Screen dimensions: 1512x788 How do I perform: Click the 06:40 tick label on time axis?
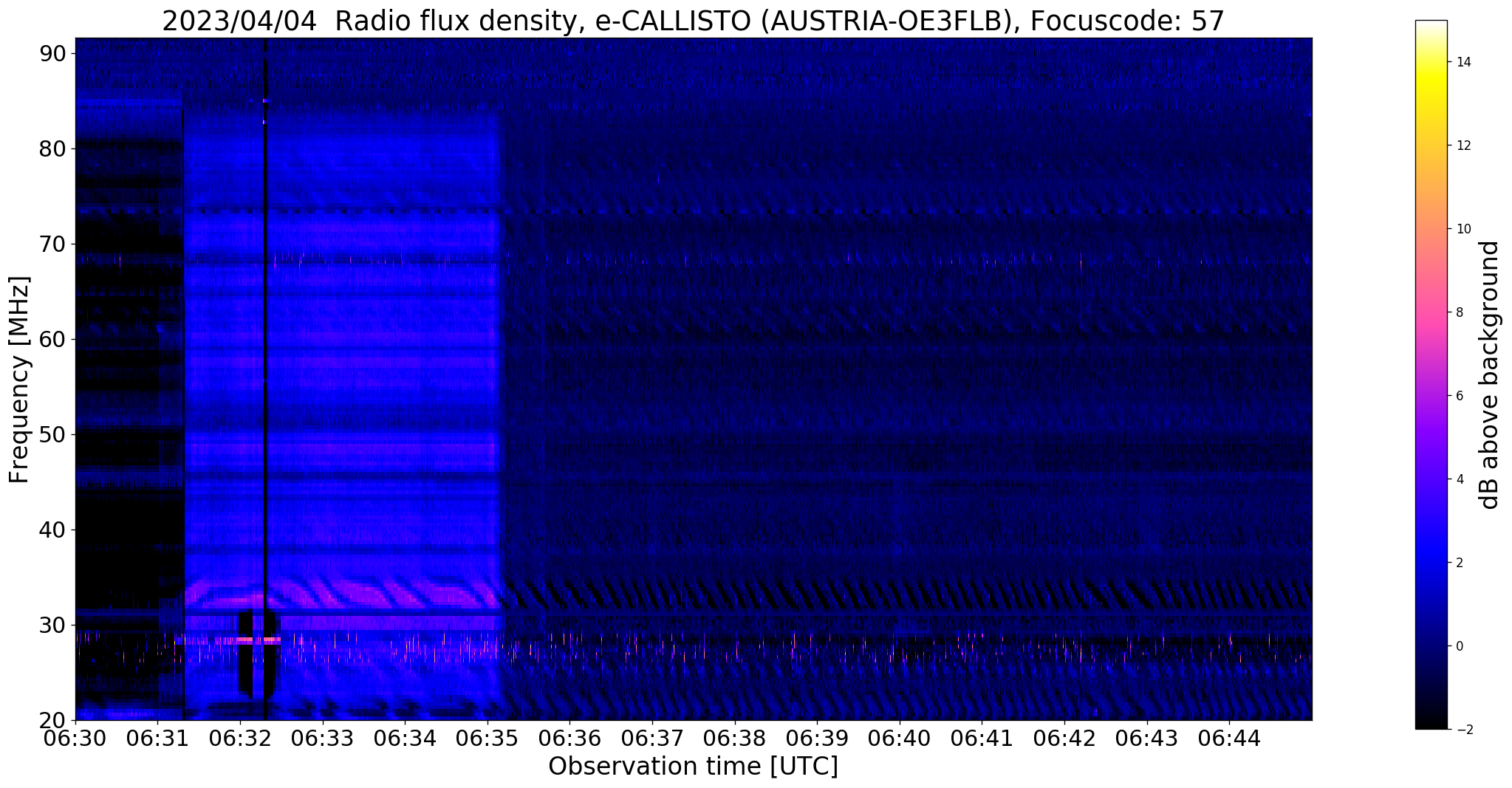click(900, 739)
